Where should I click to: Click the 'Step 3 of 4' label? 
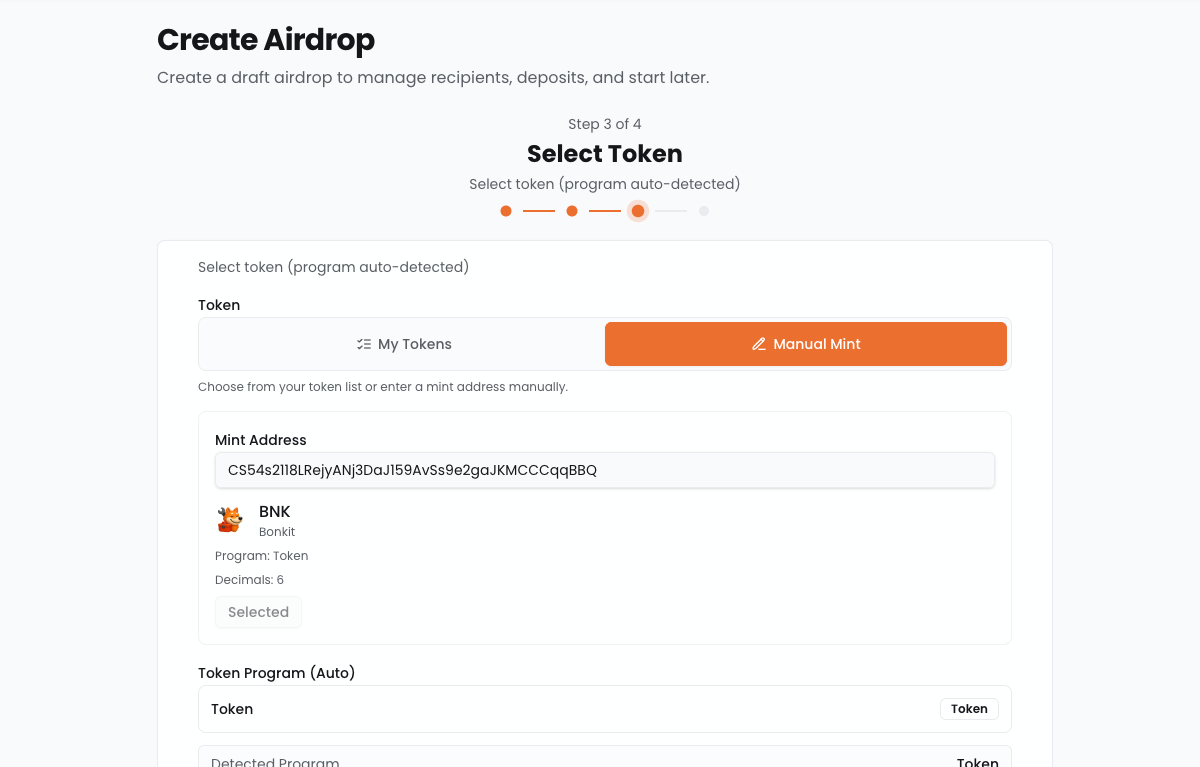(x=604, y=124)
